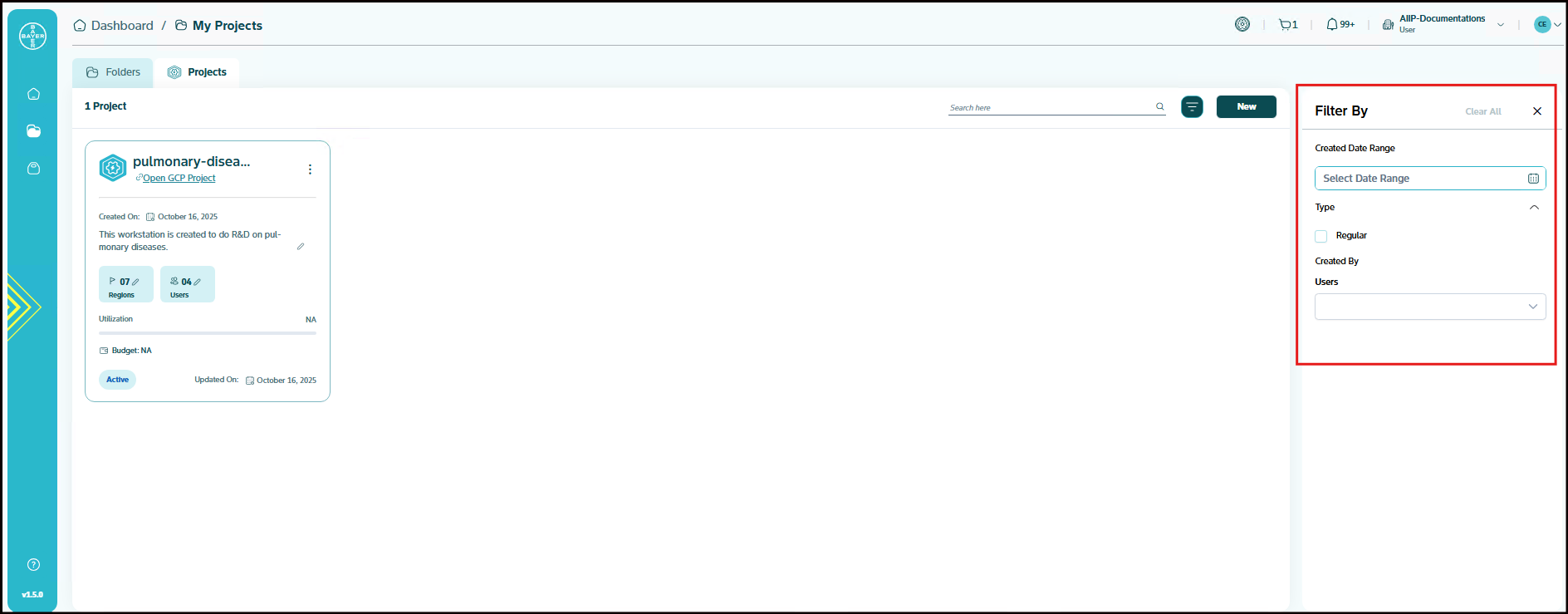Screen dimensions: 1568x614
Task: Expand the AIIP-Documentations workspace dropdown
Action: click(x=1500, y=25)
